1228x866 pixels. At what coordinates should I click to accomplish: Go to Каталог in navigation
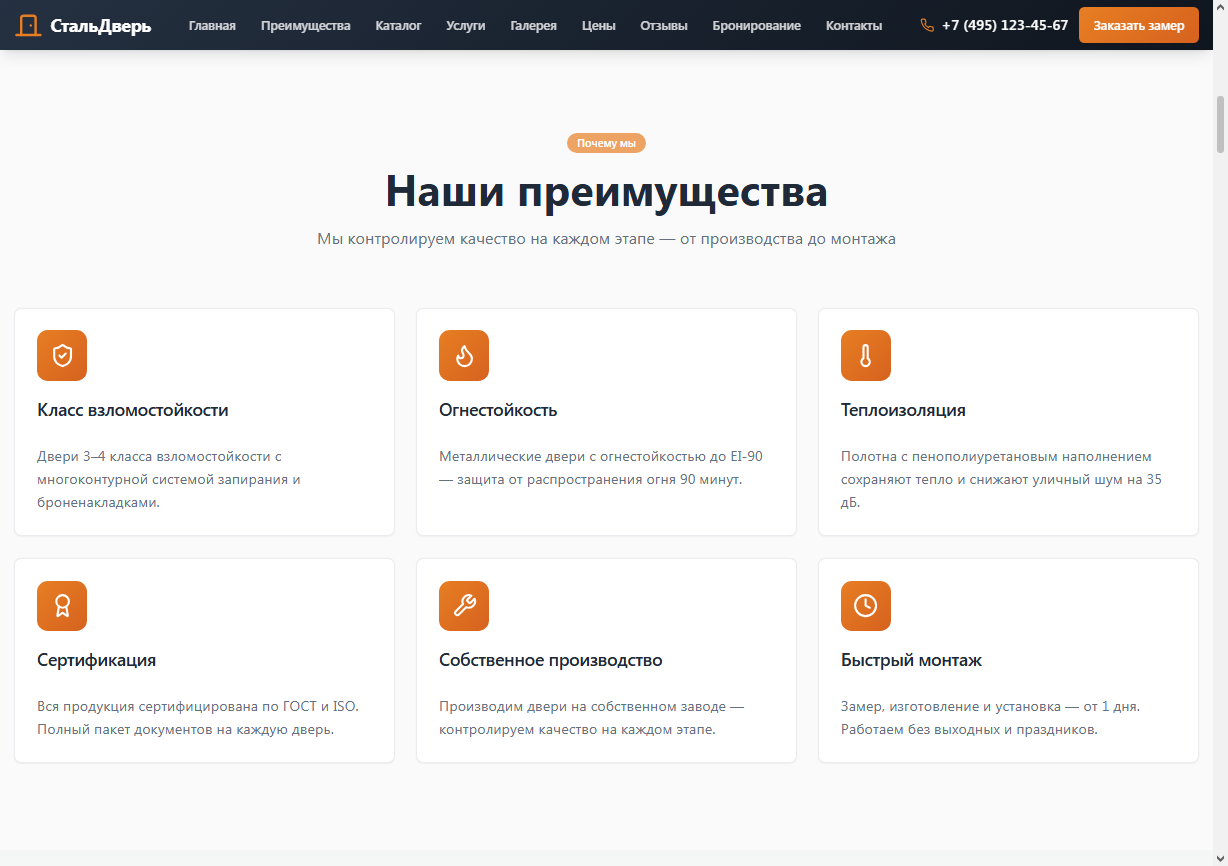(398, 25)
